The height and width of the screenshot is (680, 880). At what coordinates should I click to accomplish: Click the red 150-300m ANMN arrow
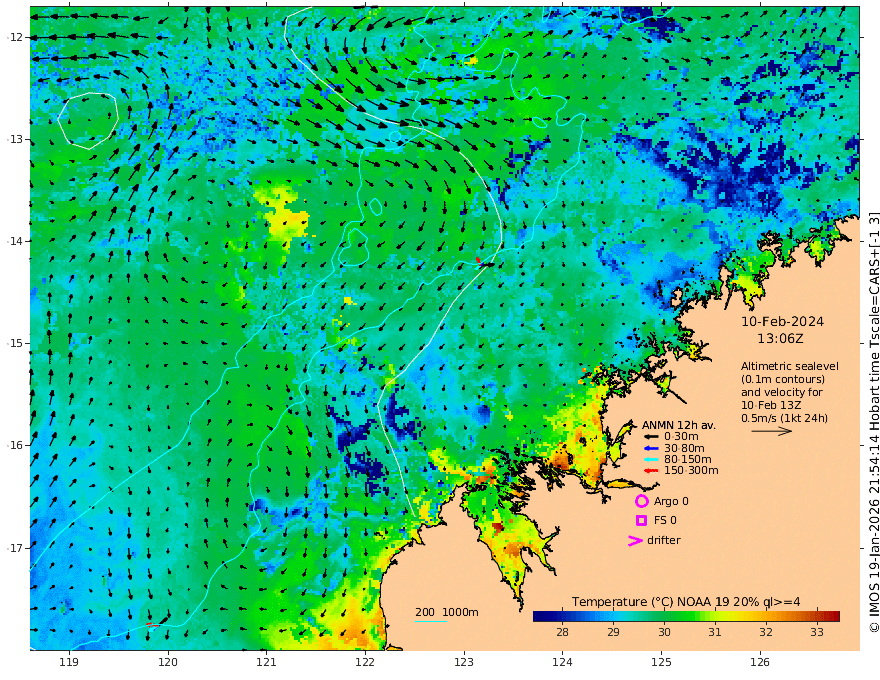click(x=650, y=471)
